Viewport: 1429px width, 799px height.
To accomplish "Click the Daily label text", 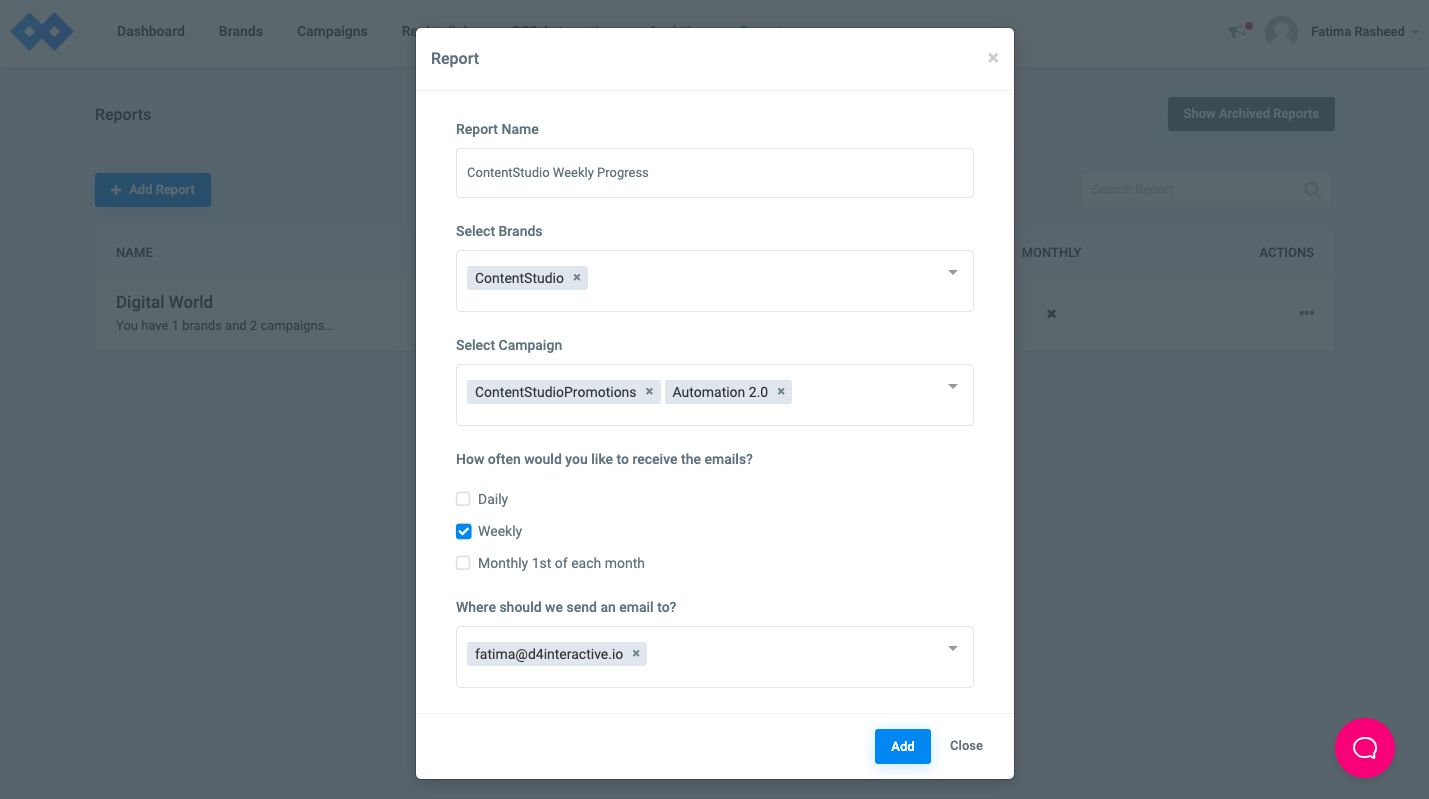I will coord(493,499).
